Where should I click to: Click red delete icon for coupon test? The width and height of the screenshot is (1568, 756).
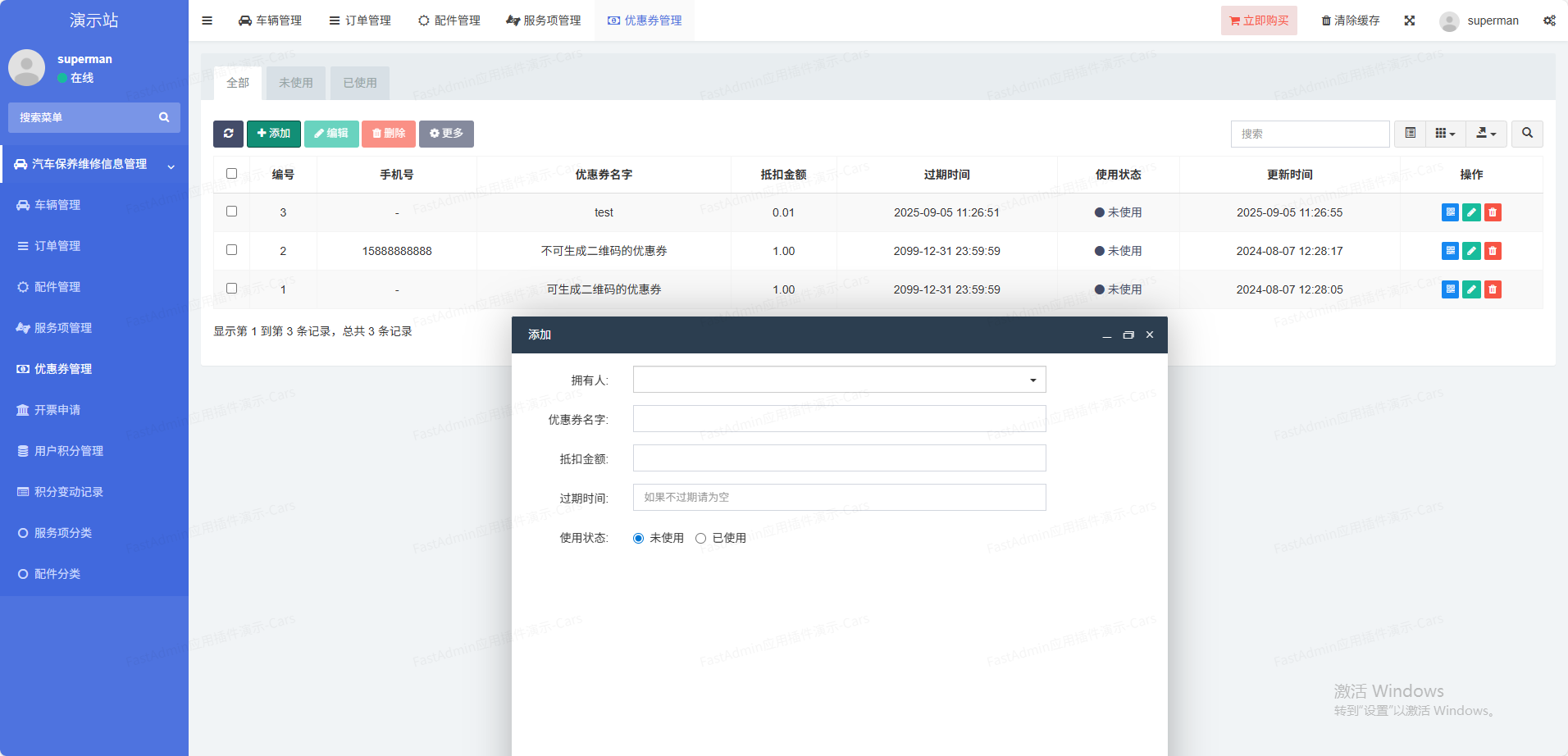(1493, 212)
